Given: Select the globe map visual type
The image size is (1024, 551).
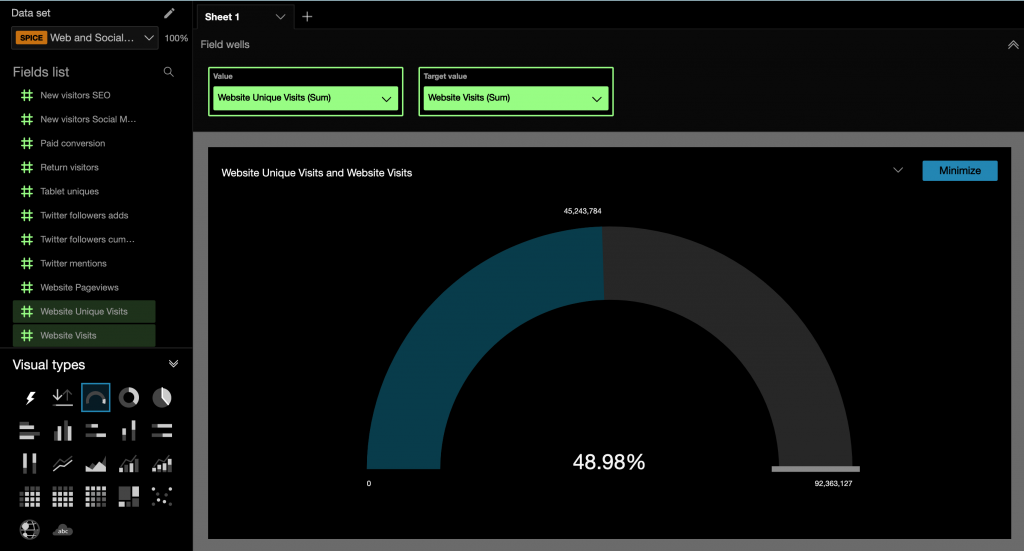Looking at the screenshot, I should tap(30, 529).
